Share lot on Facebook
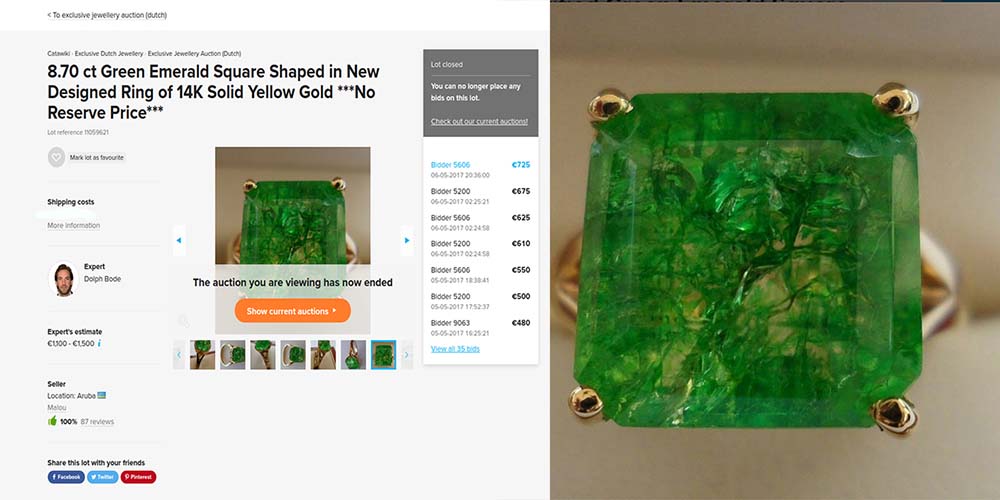The height and width of the screenshot is (500, 1000). (x=66, y=477)
